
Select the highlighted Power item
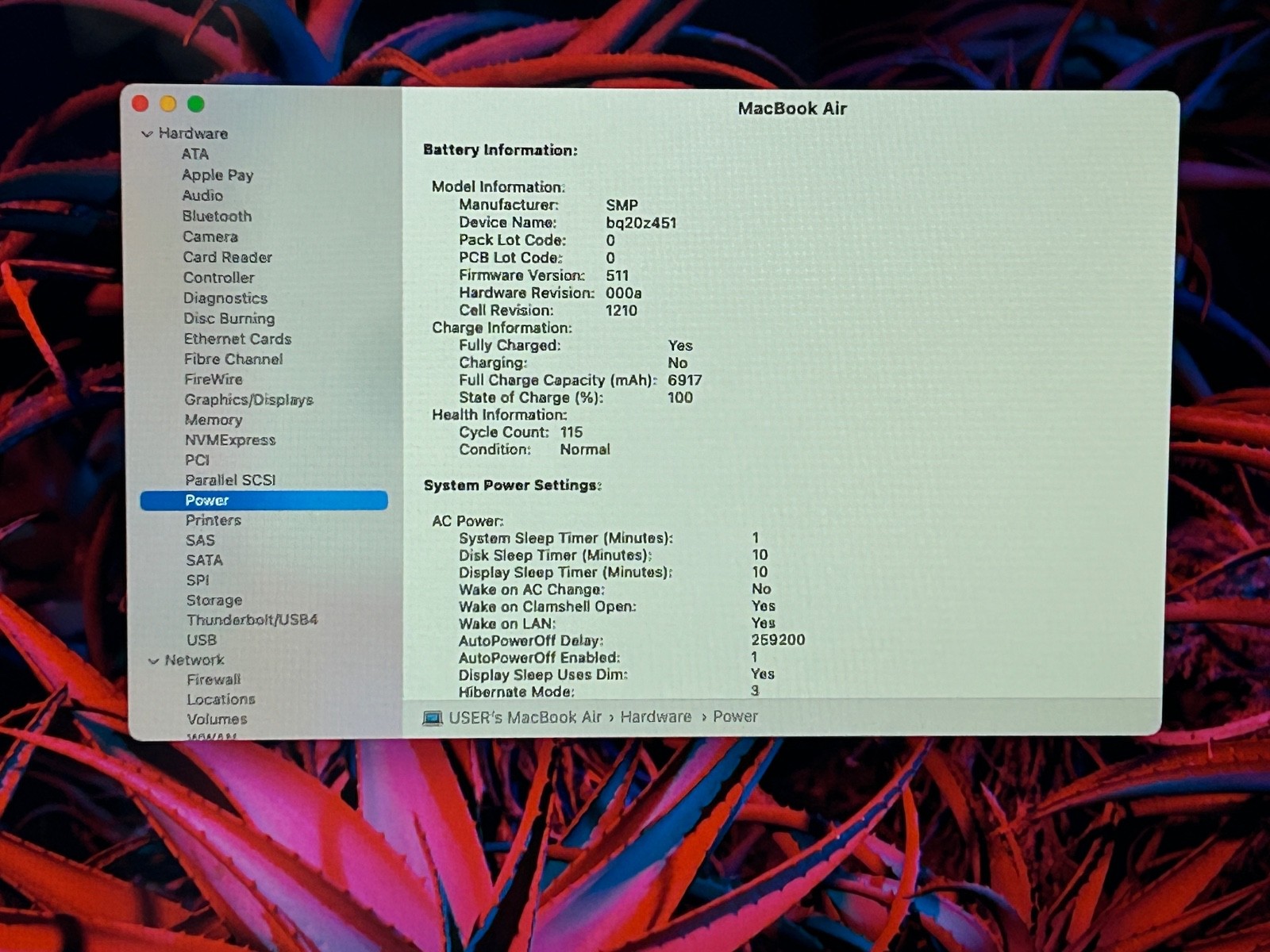pos(264,501)
